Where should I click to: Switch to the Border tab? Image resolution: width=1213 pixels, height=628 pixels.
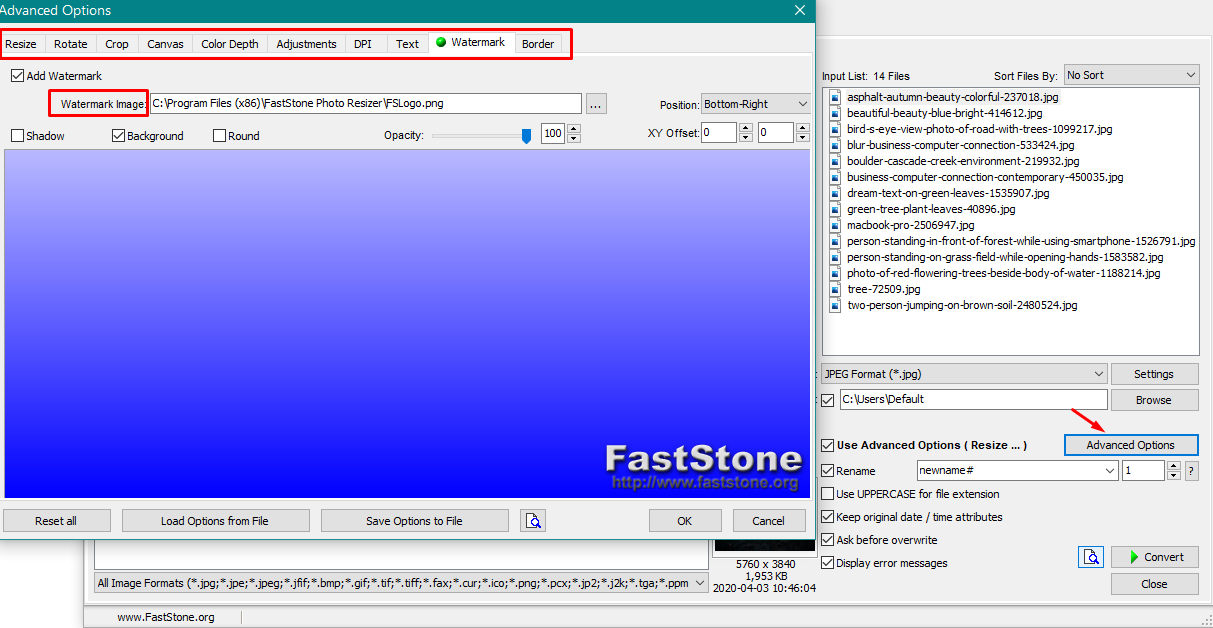point(538,44)
